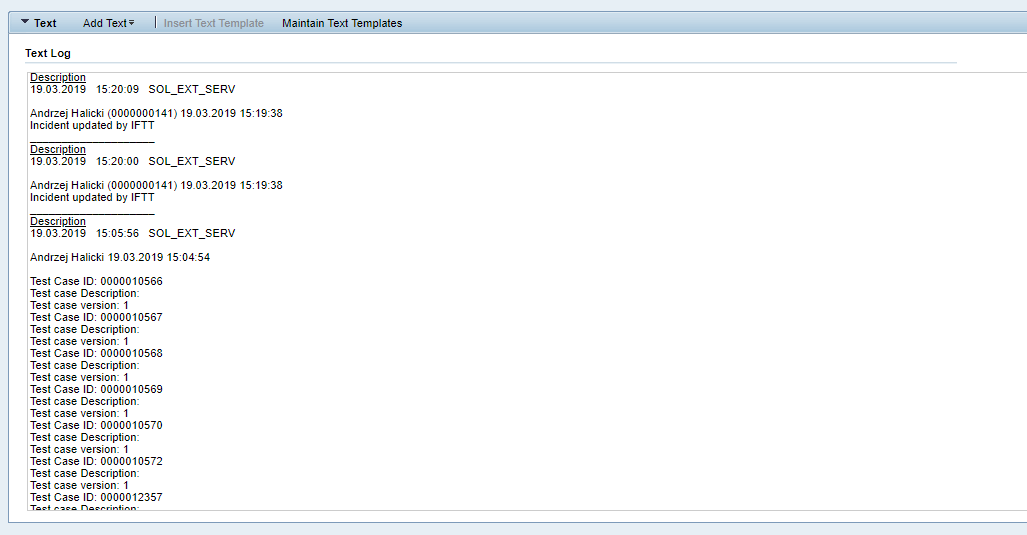Image resolution: width=1027 pixels, height=535 pixels.
Task: Click Test Case ID: 0000010570
Action: click(96, 426)
